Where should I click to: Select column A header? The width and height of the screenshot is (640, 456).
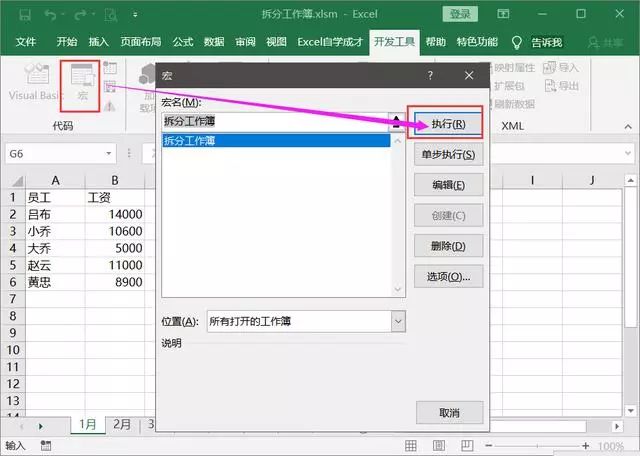point(55,180)
